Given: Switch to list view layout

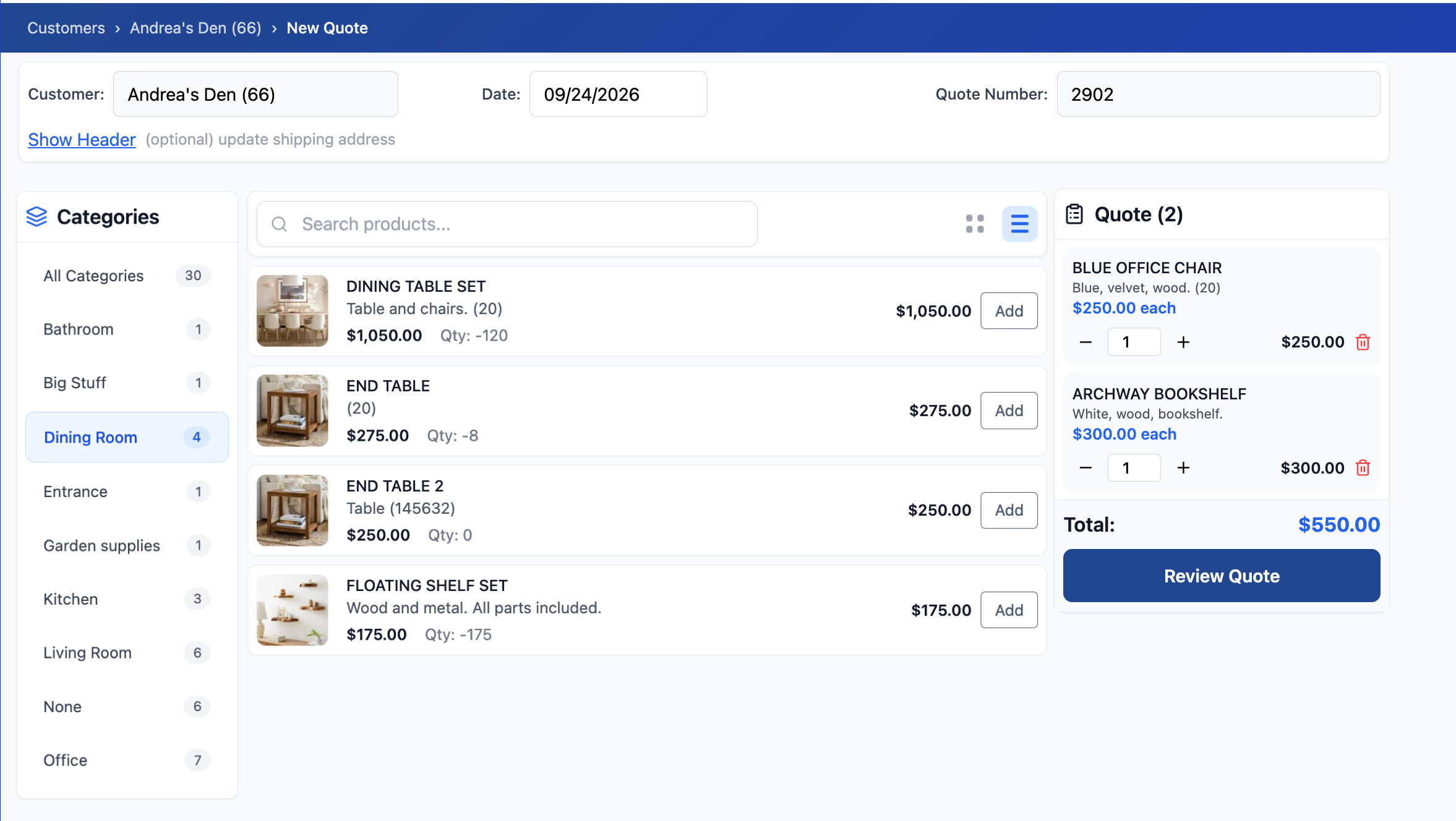Looking at the screenshot, I should click(1019, 224).
